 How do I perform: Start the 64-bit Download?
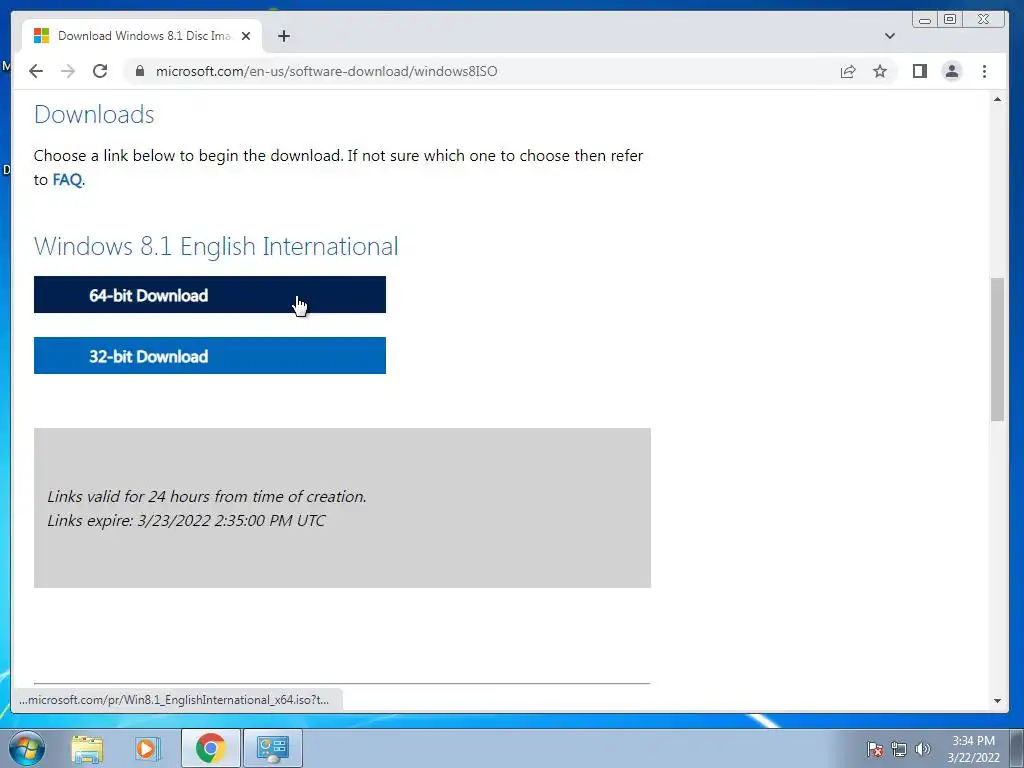coord(210,295)
